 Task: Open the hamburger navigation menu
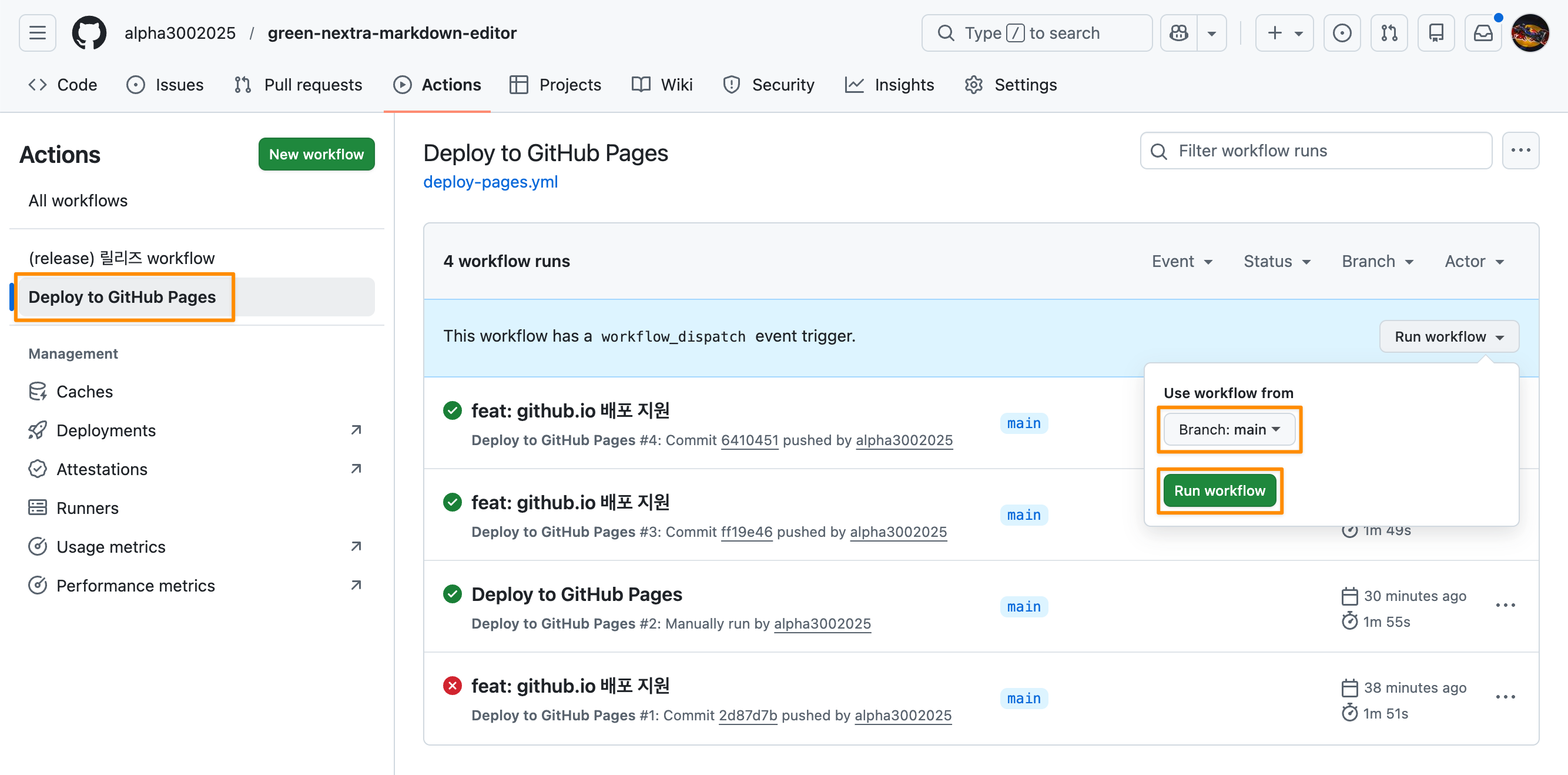(x=37, y=33)
